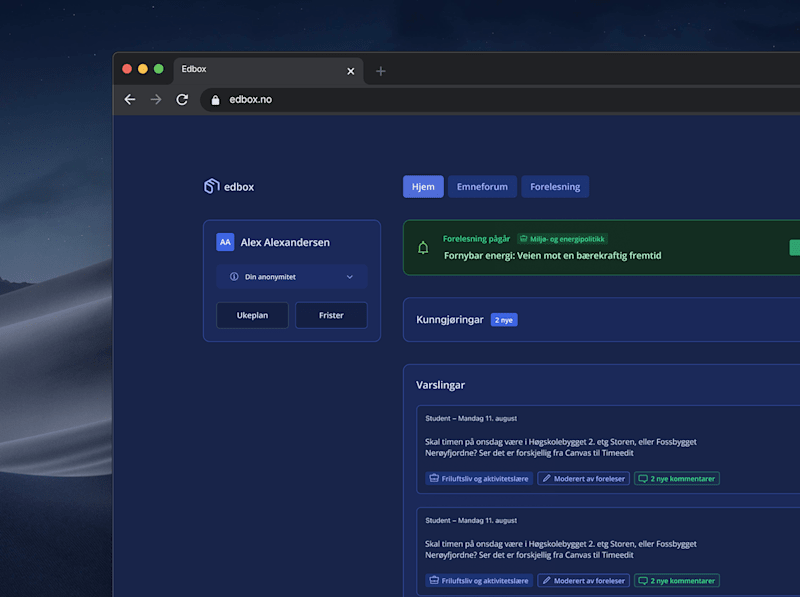Click the edbox logo icon
Viewport: 800px width, 597px height.
[212, 186]
